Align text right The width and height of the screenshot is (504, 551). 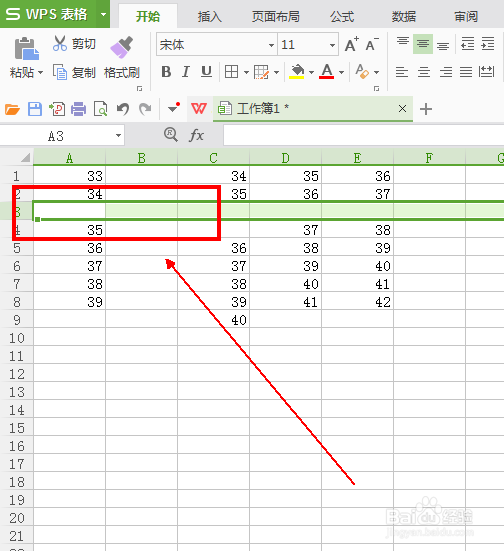(446, 72)
